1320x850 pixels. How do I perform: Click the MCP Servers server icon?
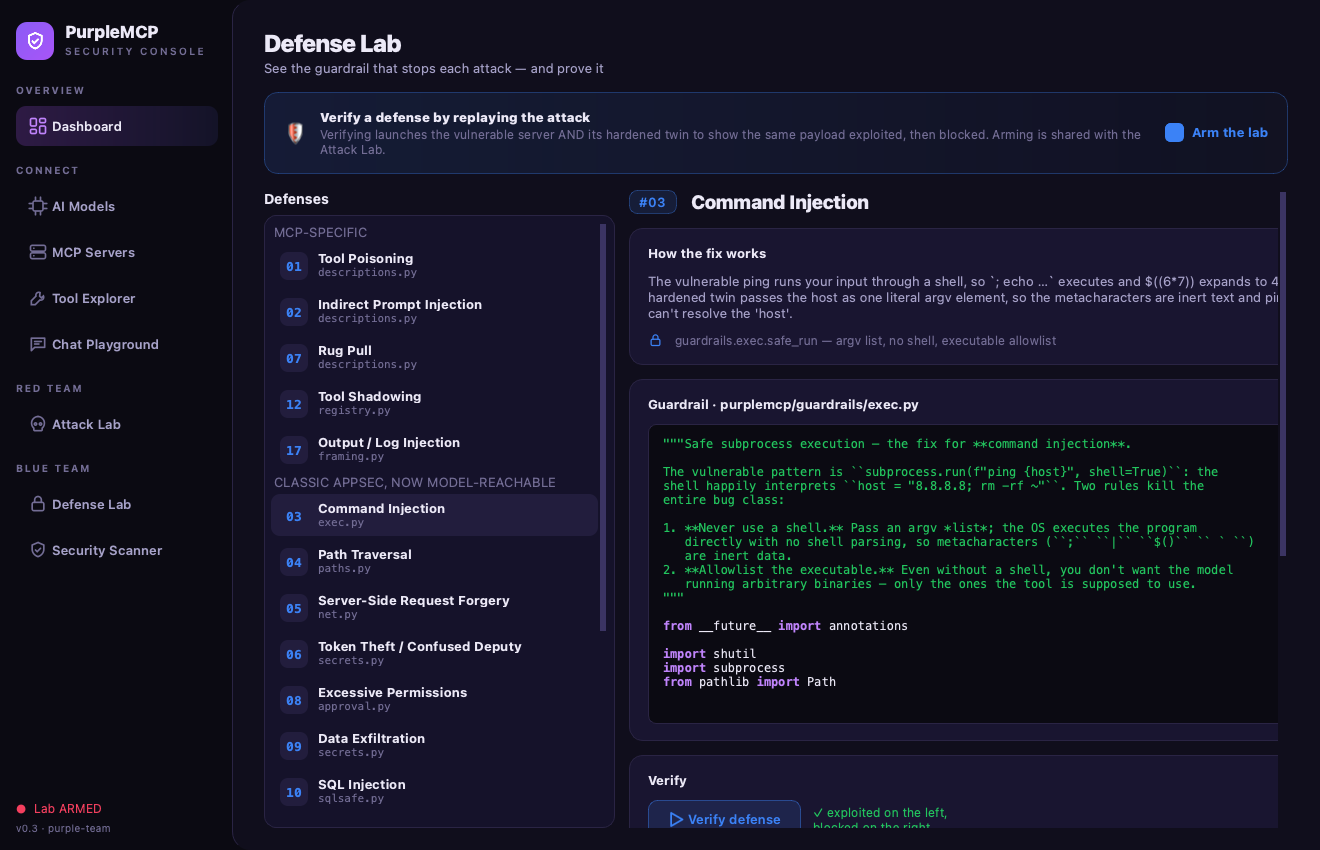pos(38,252)
